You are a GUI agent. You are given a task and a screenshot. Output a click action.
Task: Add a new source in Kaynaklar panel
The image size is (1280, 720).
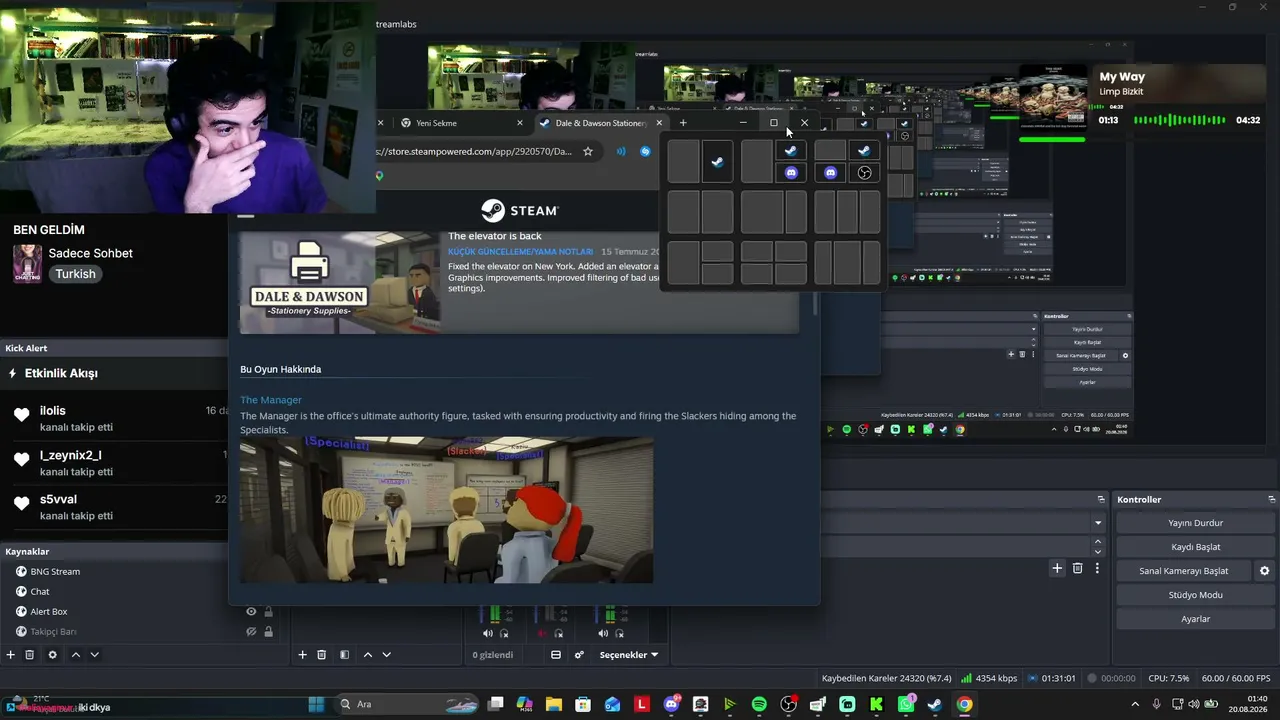point(11,655)
